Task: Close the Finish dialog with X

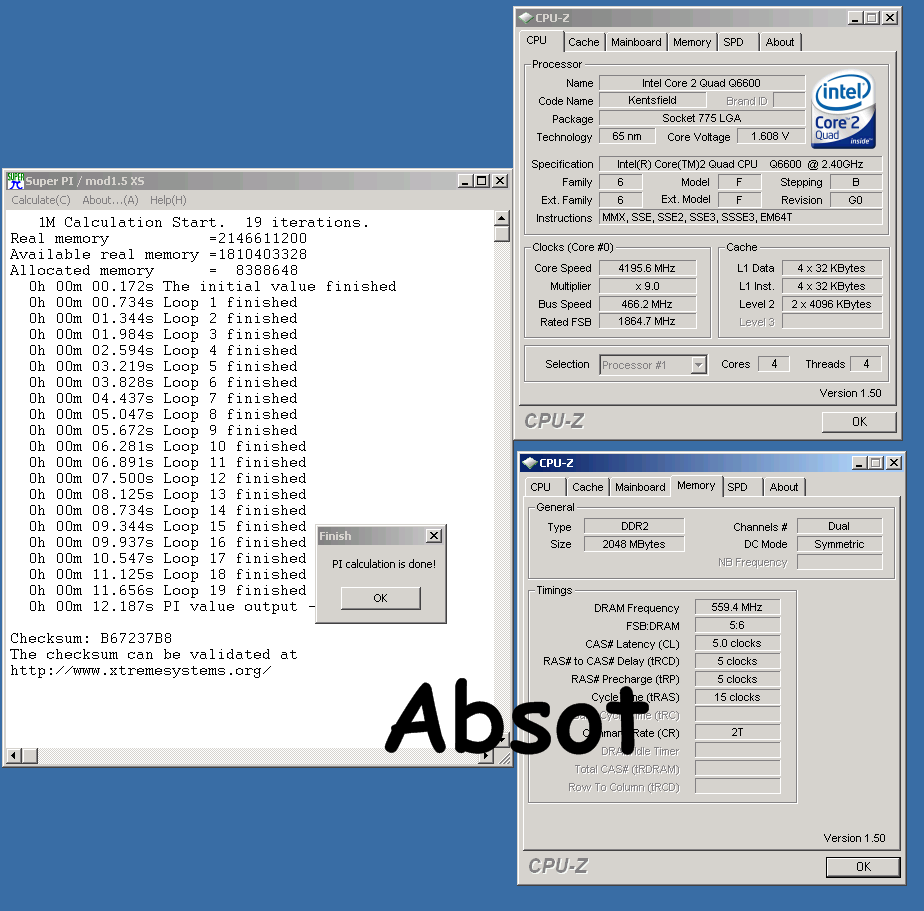Action: click(434, 536)
